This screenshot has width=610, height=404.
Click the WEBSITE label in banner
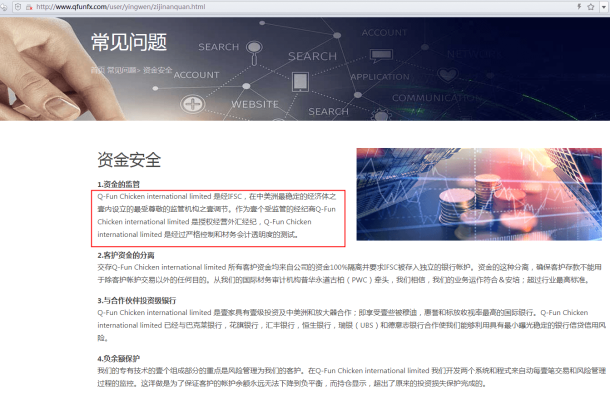point(255,104)
